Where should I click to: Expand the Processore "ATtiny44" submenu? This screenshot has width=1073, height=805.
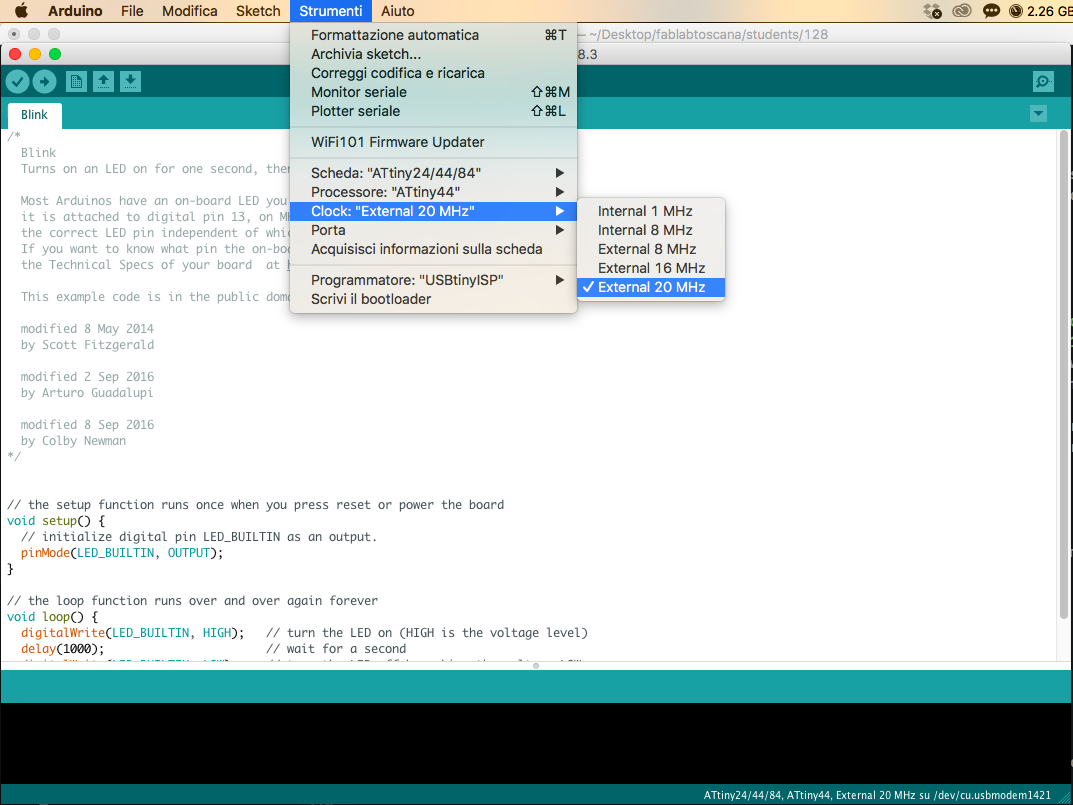point(433,192)
